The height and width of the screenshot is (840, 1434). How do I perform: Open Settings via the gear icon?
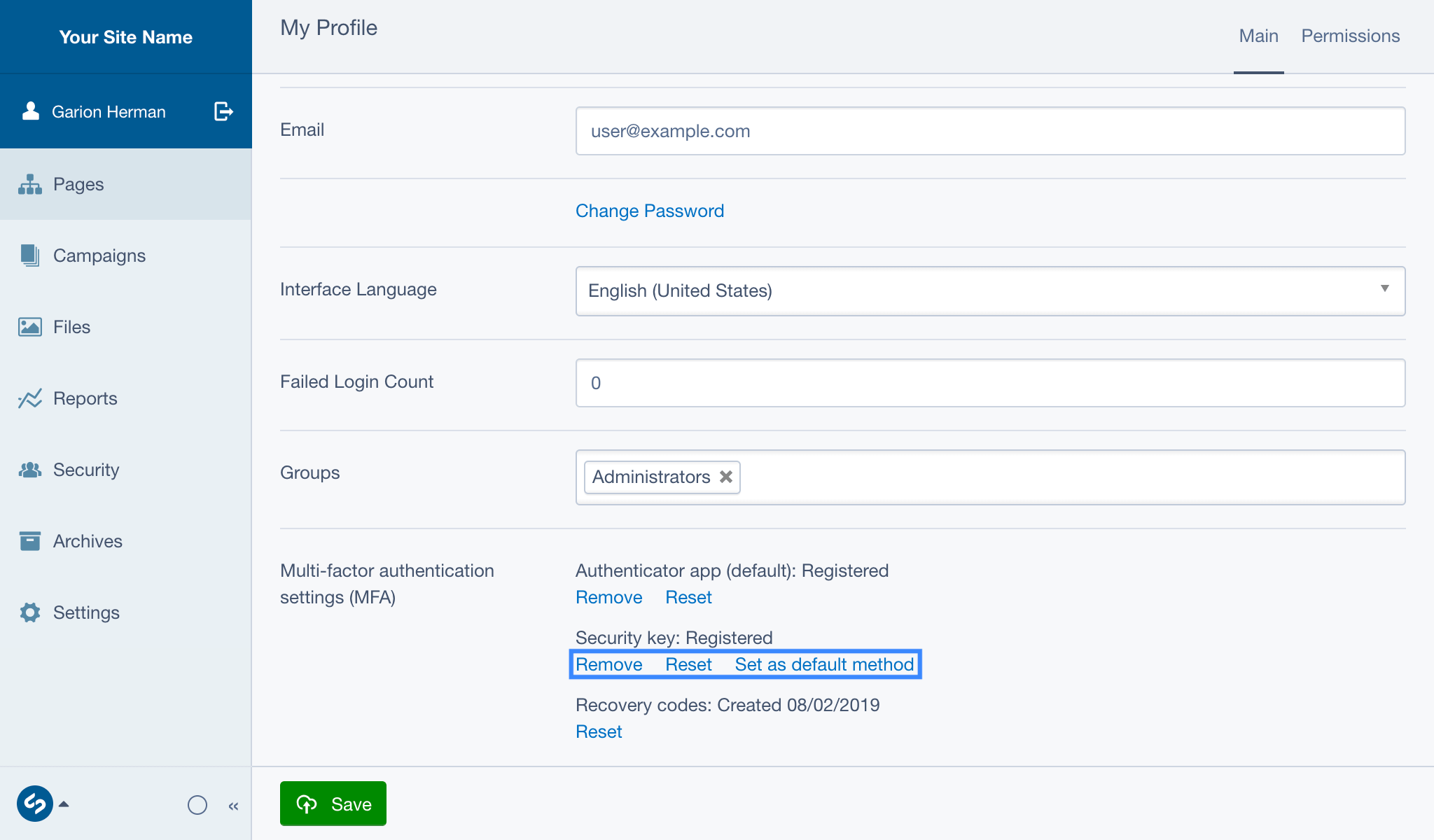[29, 612]
